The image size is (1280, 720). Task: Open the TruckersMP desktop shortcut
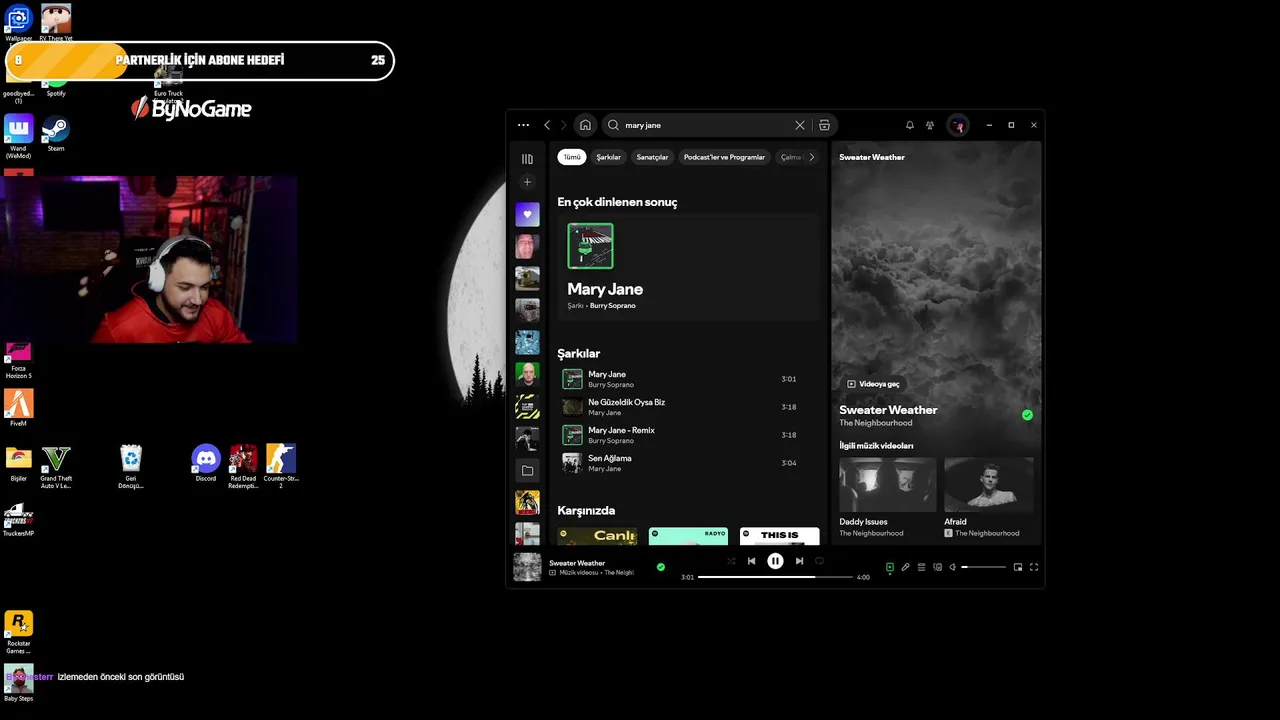(18, 520)
